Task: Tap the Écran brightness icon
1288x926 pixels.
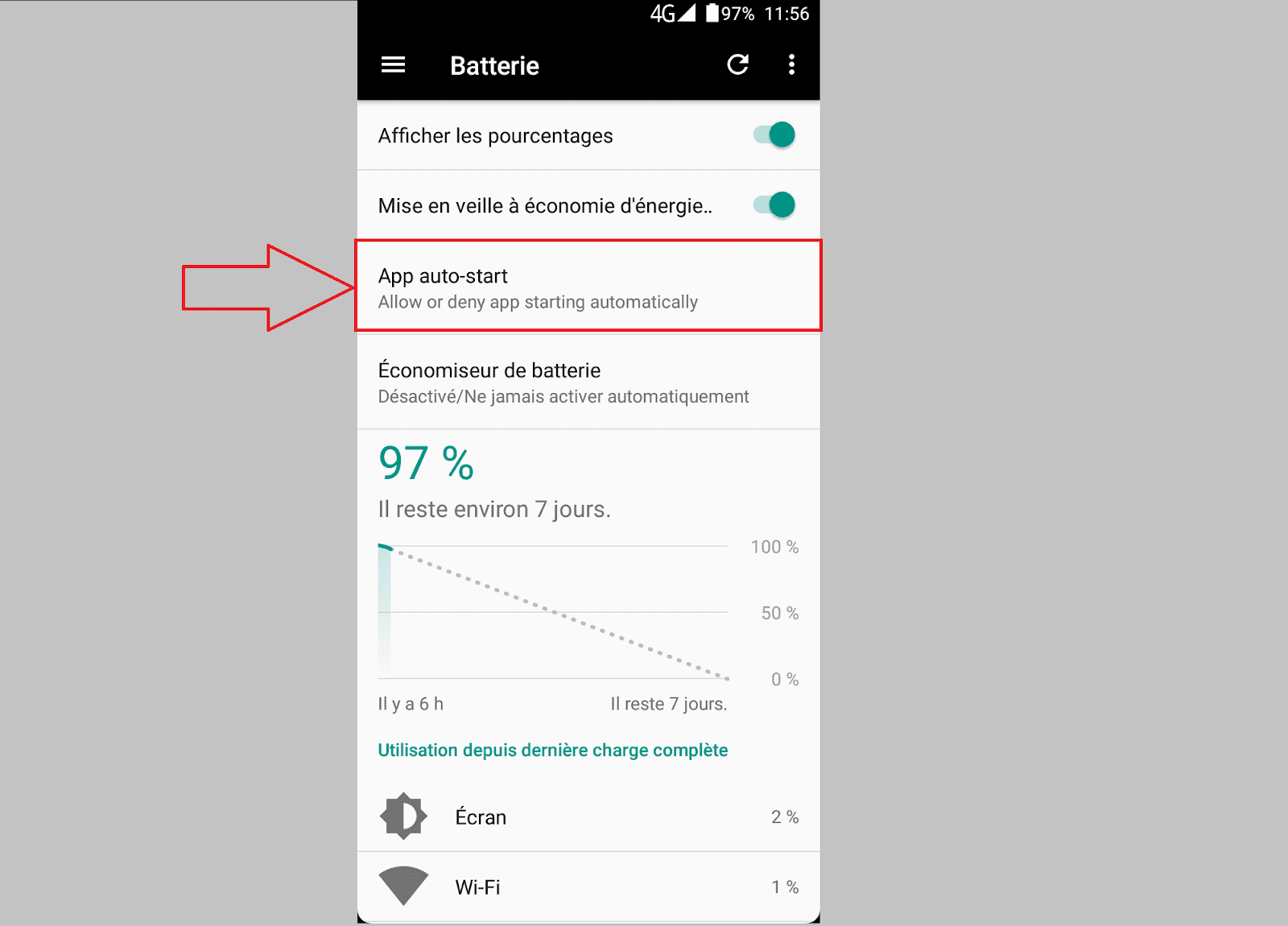Action: coord(403,816)
